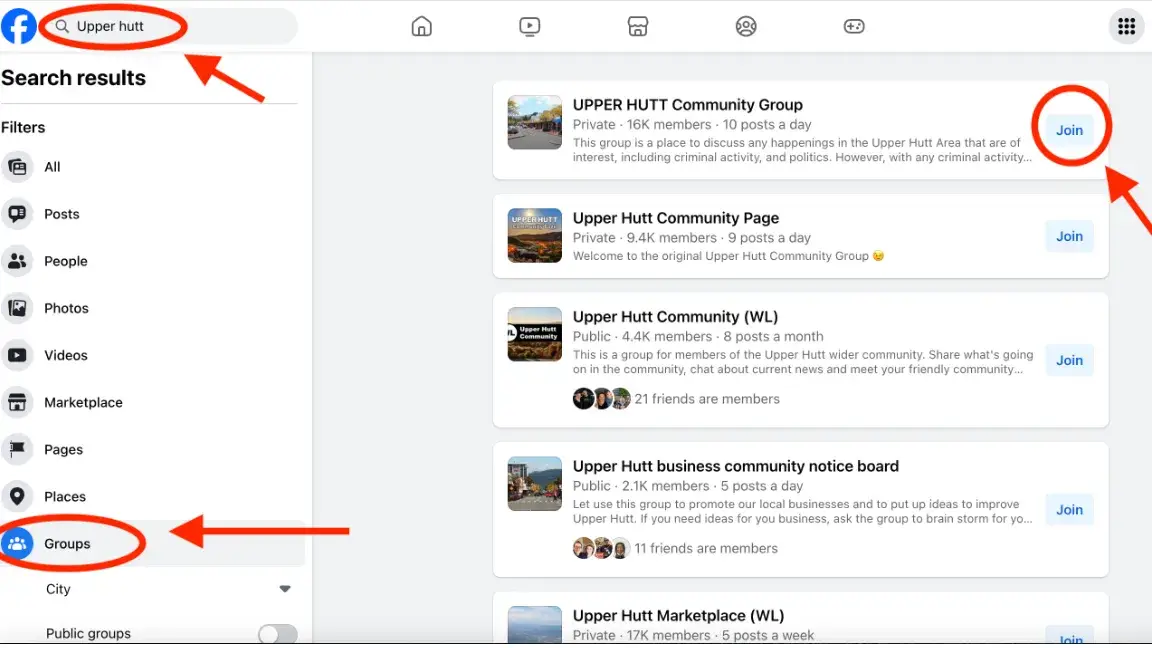Toggle the Public groups switch

click(278, 633)
